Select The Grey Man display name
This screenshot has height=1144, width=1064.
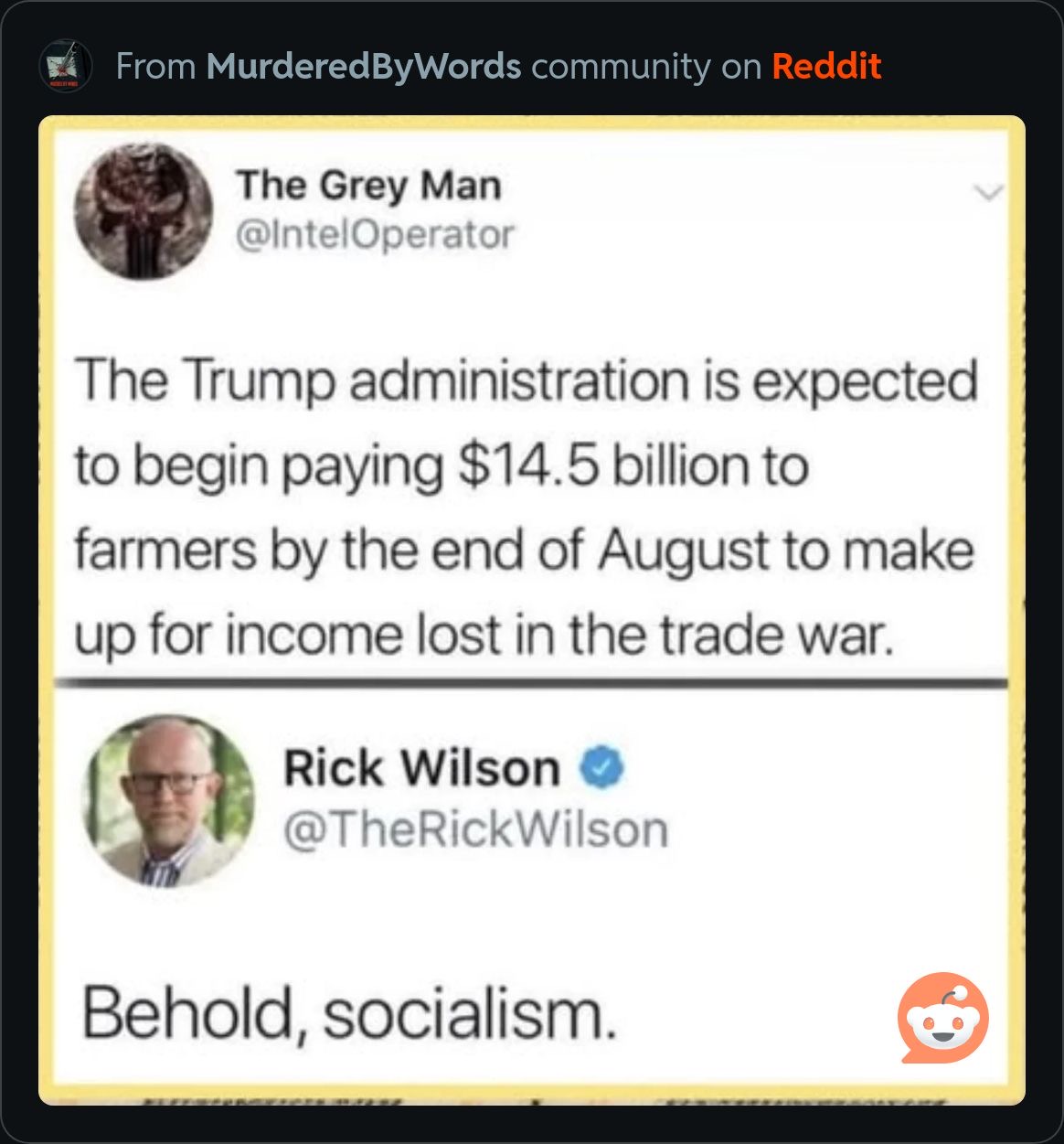click(x=369, y=186)
